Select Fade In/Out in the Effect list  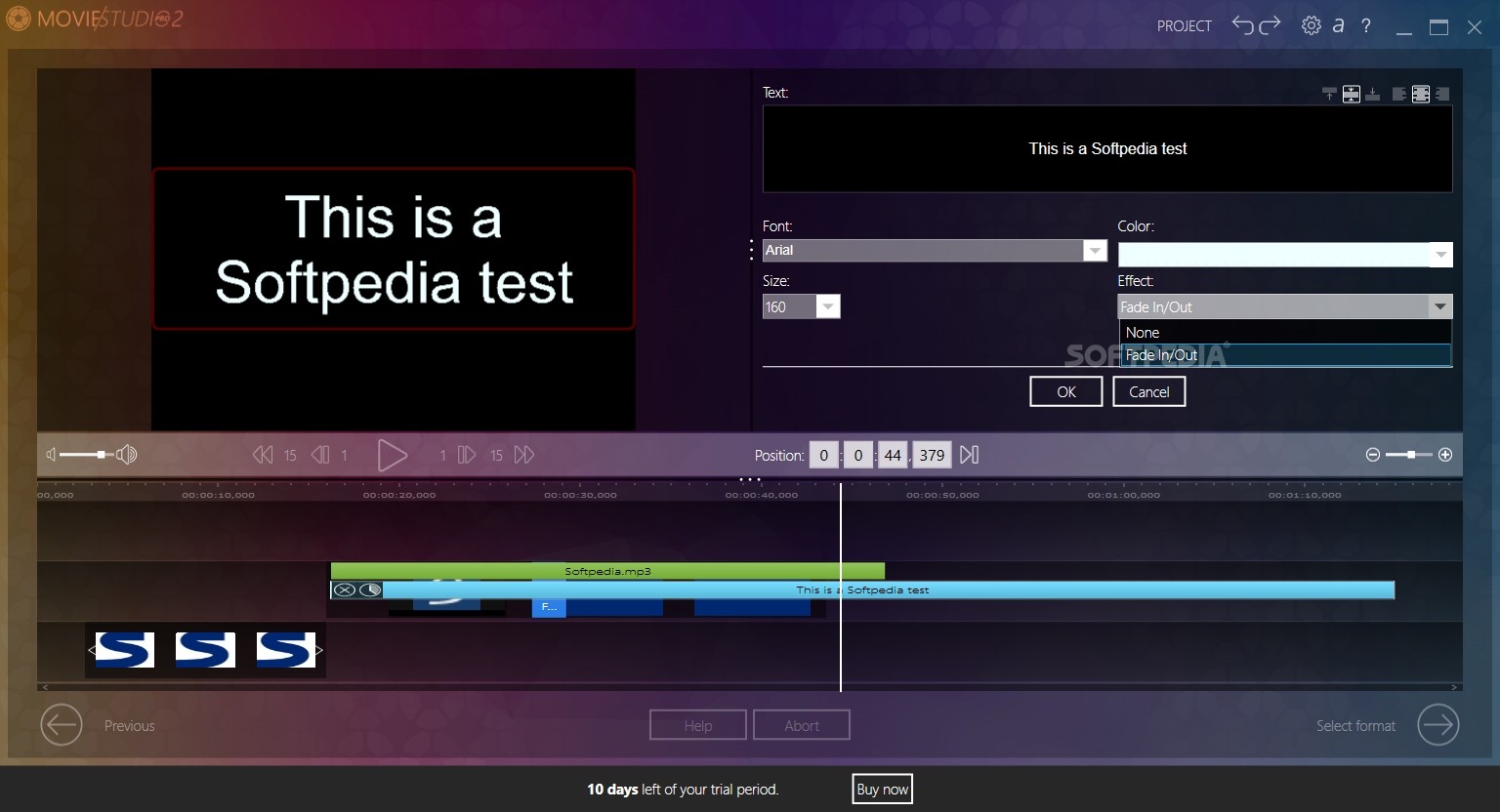tap(1285, 355)
